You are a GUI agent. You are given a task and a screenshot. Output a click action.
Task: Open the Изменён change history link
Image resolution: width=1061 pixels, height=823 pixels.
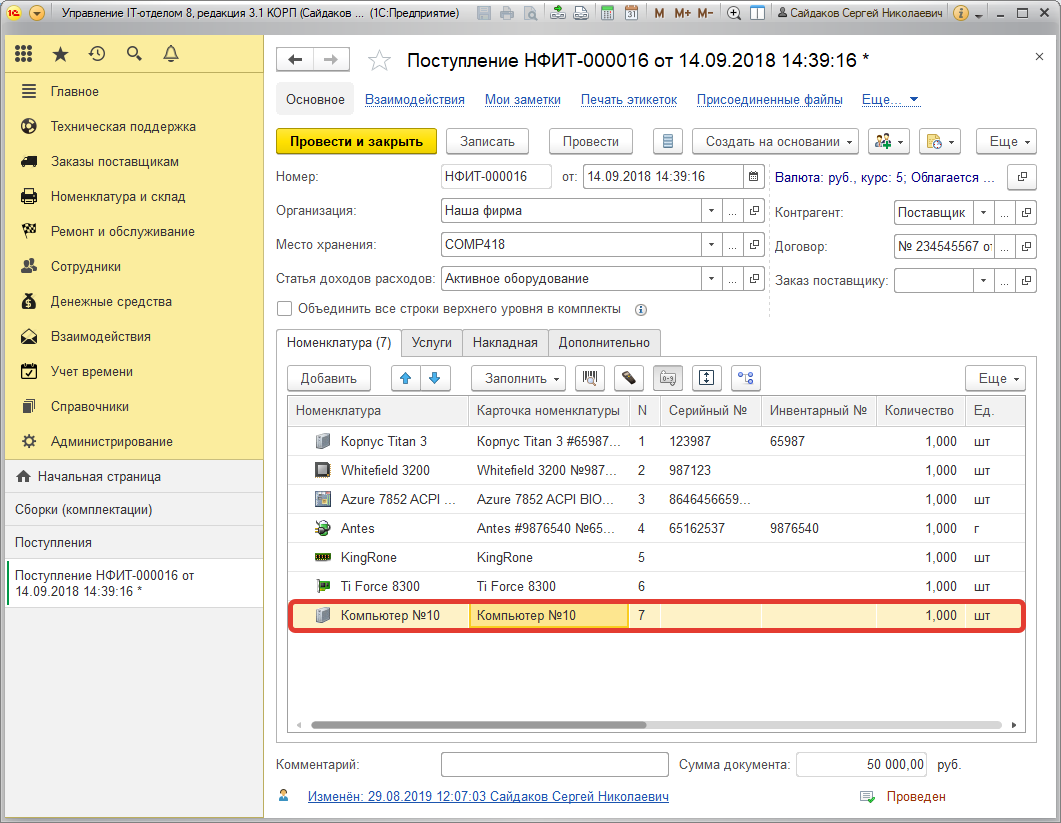tap(488, 797)
